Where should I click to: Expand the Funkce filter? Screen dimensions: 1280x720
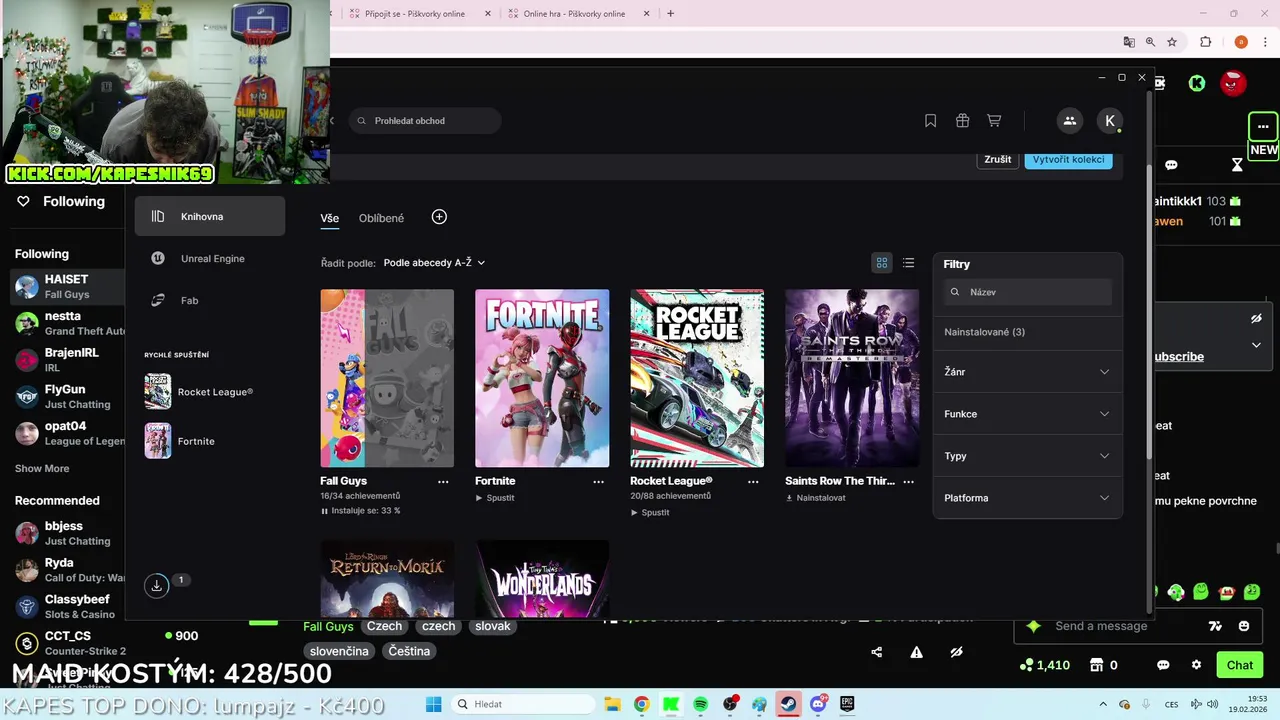pyautogui.click(x=1027, y=414)
